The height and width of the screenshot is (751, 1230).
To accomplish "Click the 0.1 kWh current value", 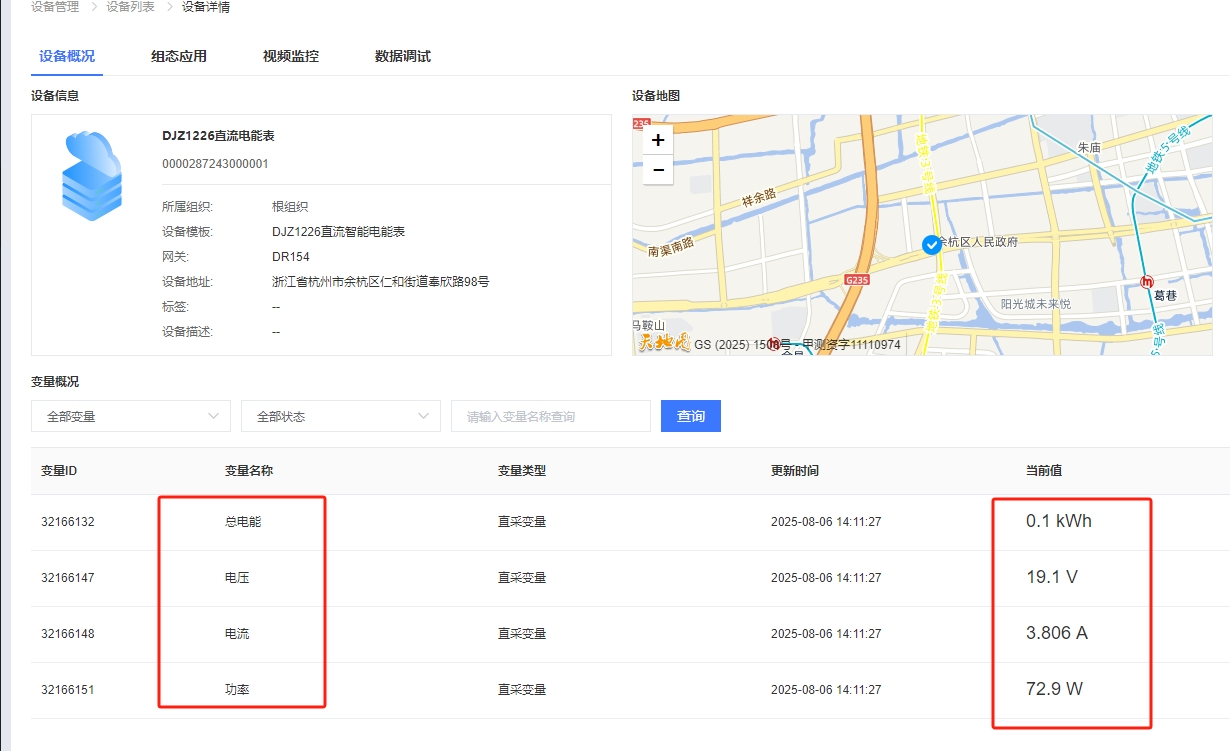I will 1059,521.
